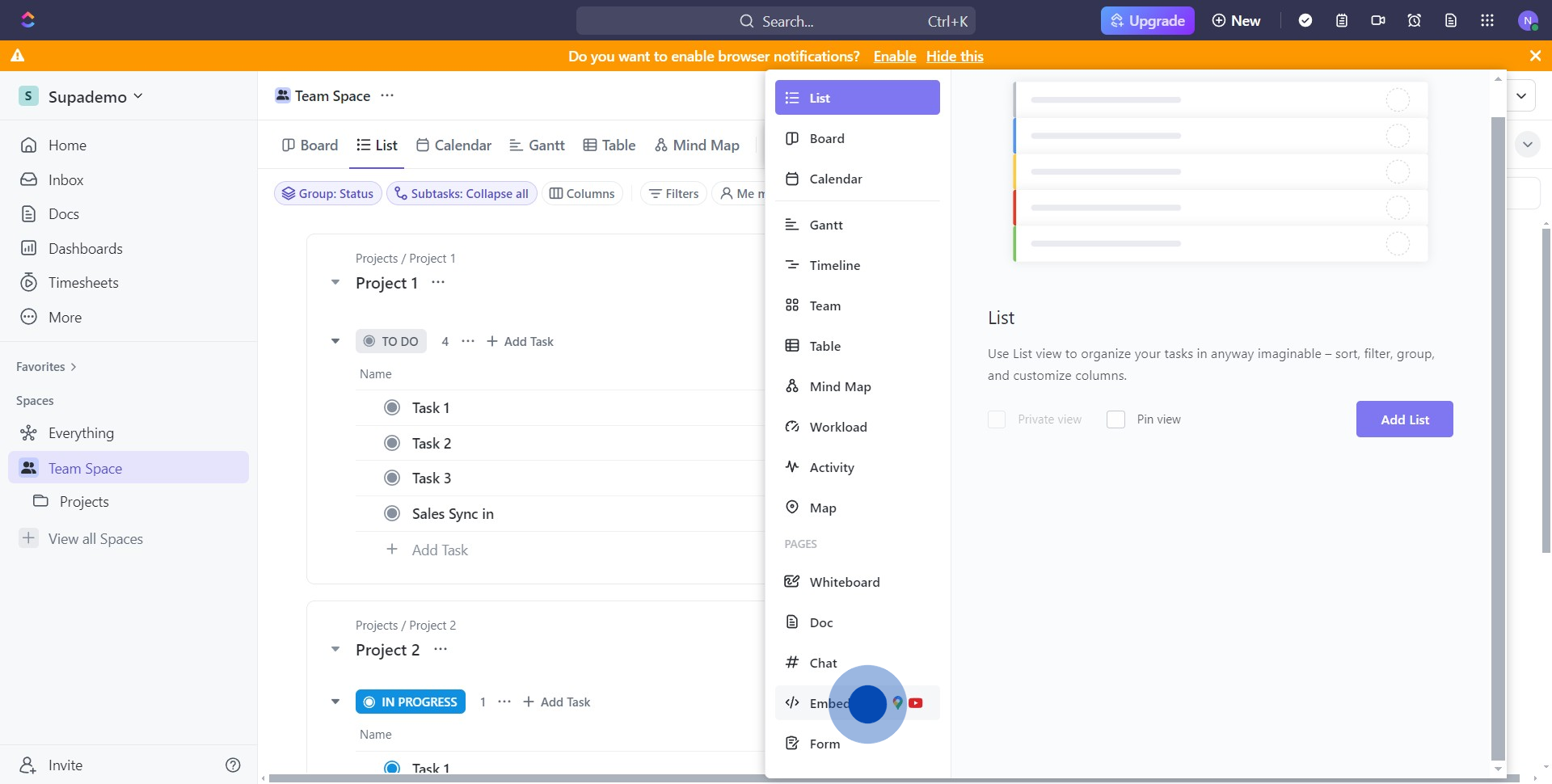Select Whiteboard from the view menu
The width and height of the screenshot is (1552, 784).
844,582
